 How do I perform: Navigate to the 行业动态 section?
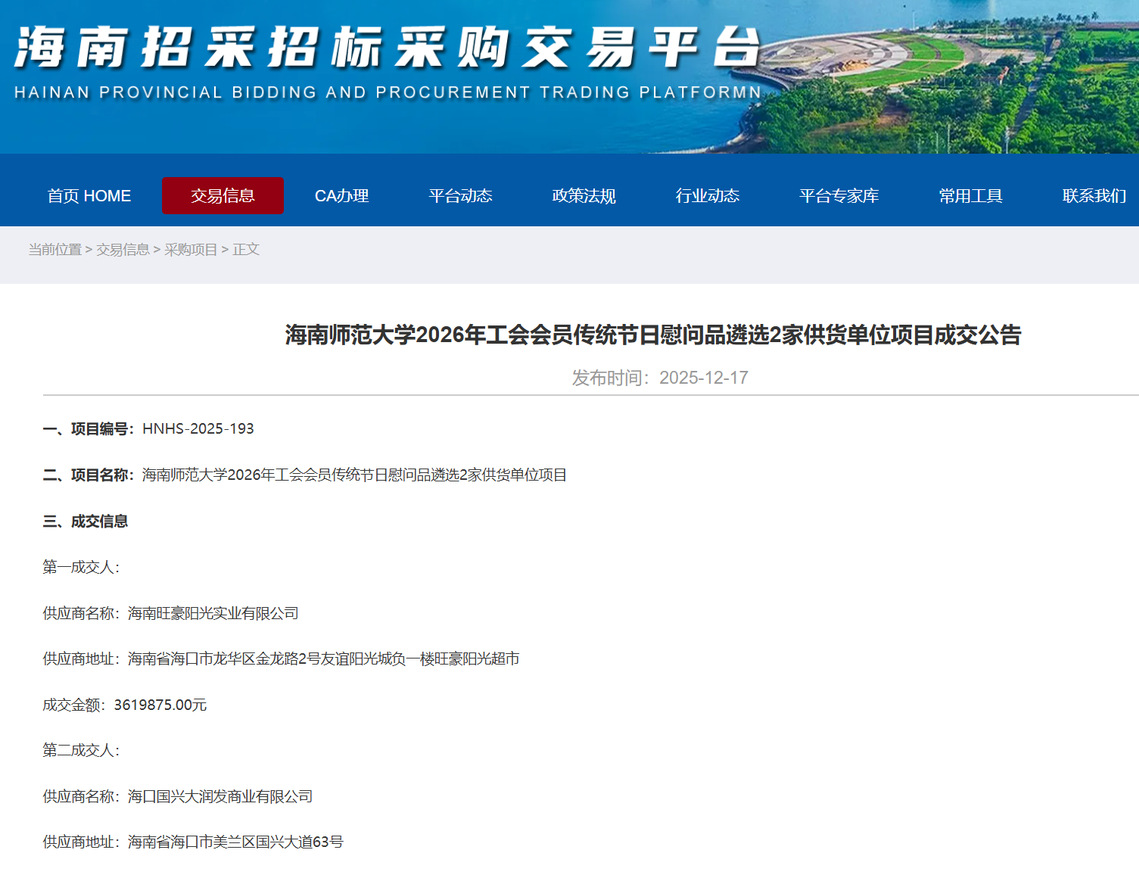click(708, 196)
